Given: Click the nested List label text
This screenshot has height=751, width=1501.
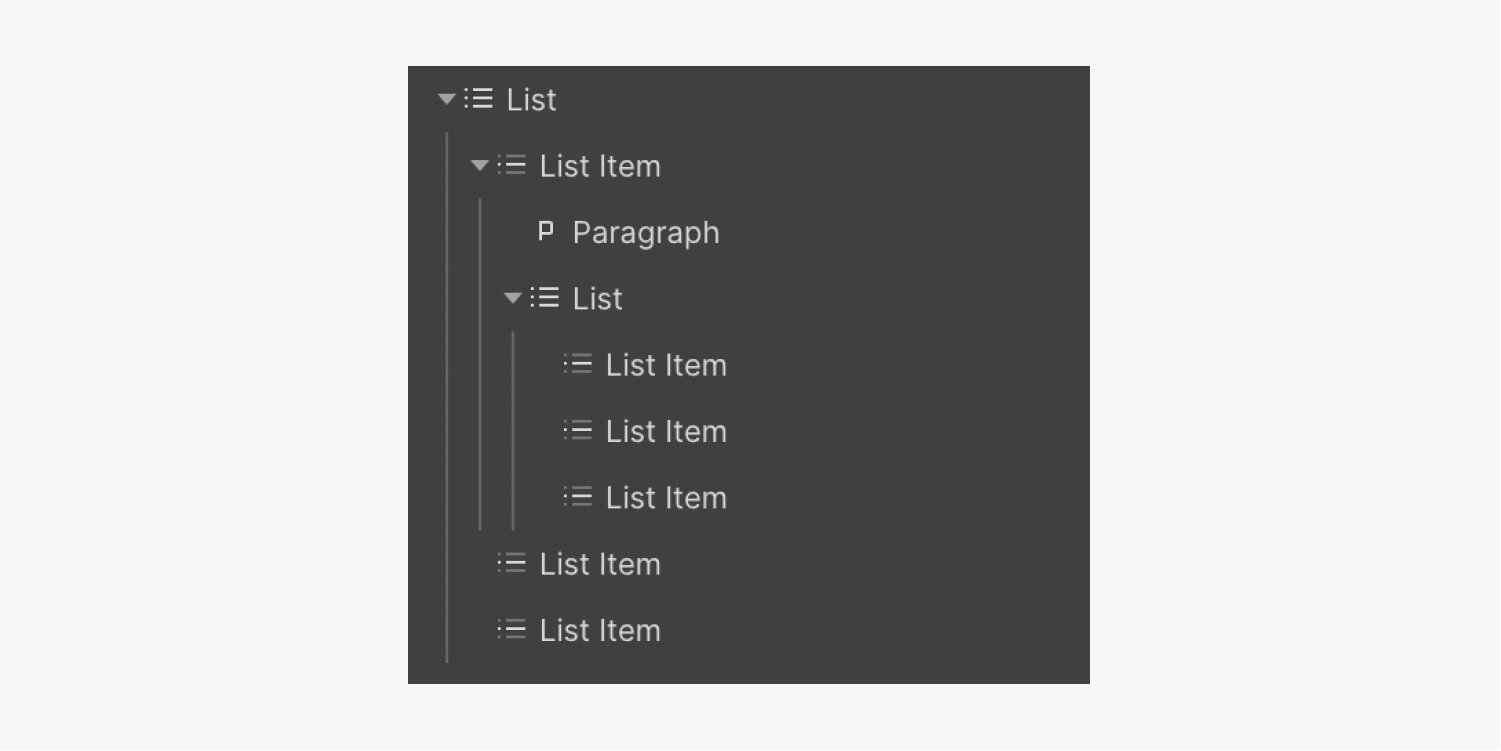Looking at the screenshot, I should [x=600, y=298].
